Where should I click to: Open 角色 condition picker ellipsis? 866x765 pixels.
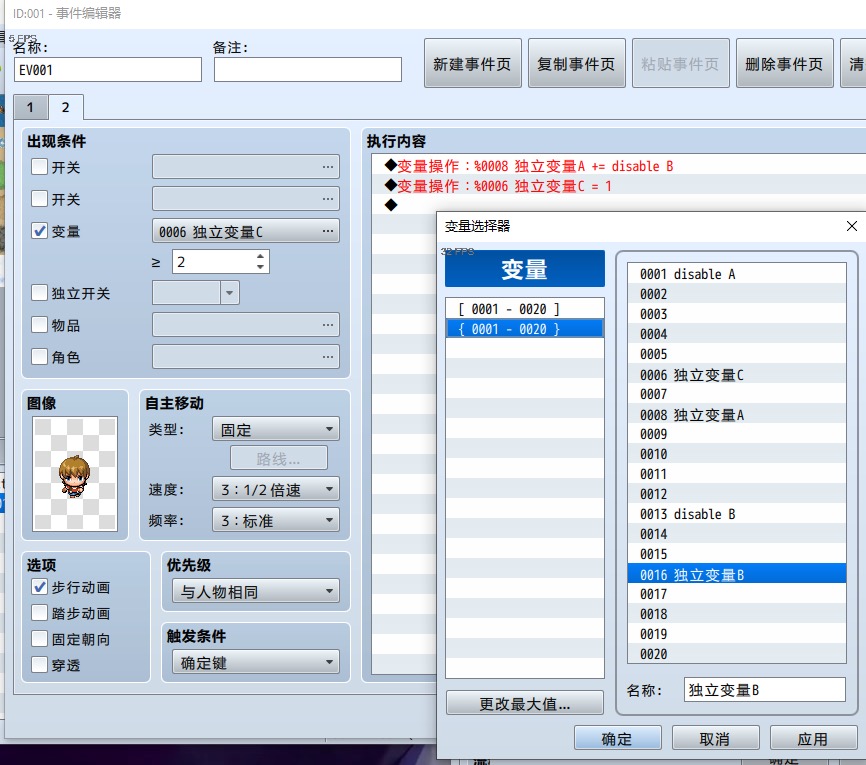(x=328, y=357)
